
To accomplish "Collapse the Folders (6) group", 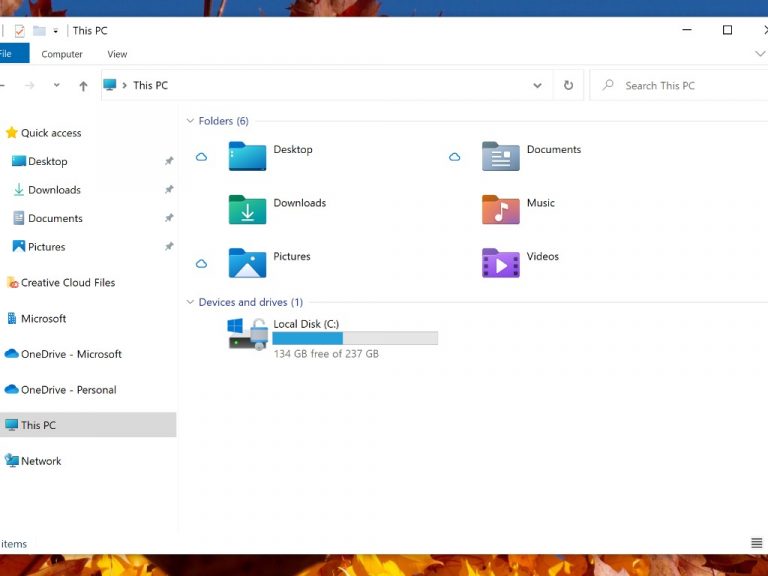I will 190,120.
